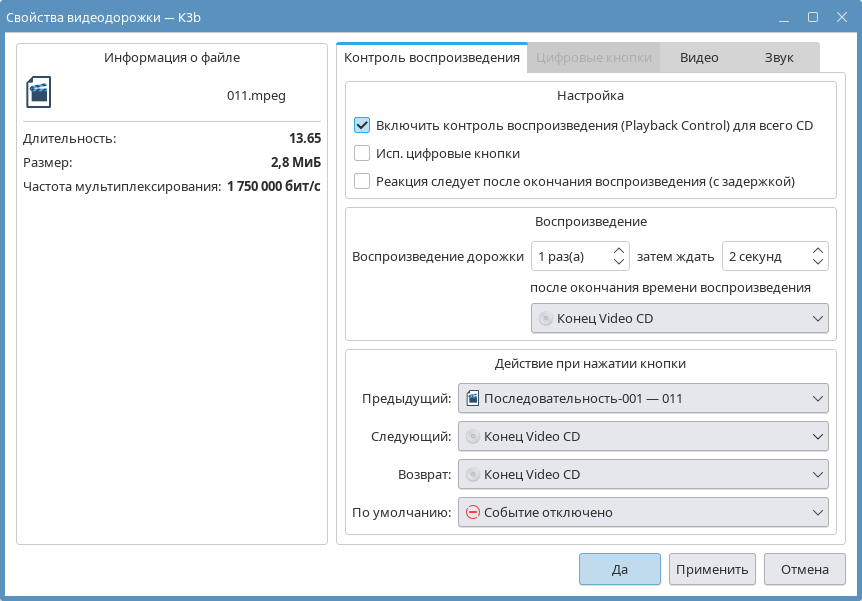The image size is (862, 601).
Task: Close the track properties dialog window
Action: click(840, 17)
